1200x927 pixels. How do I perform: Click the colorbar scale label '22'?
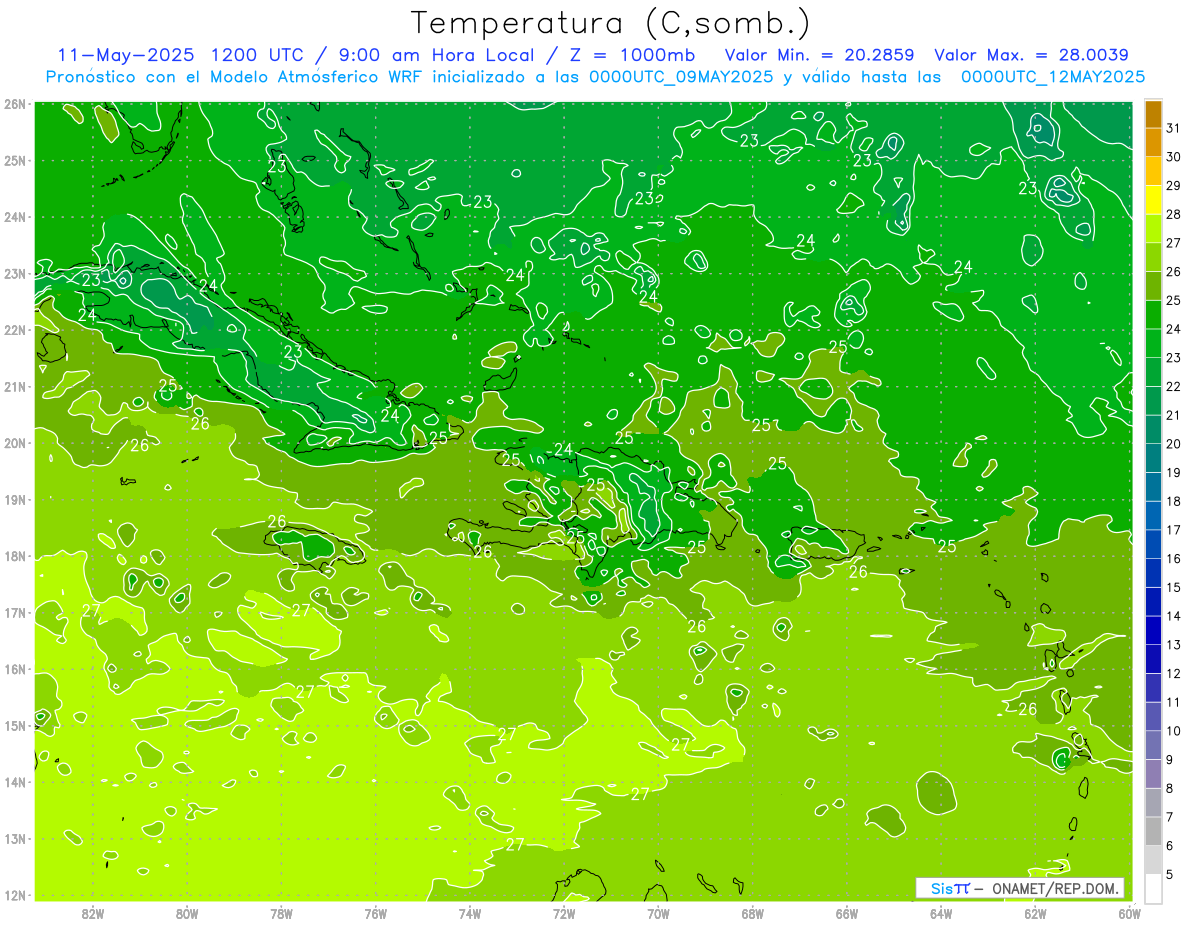pos(1174,387)
